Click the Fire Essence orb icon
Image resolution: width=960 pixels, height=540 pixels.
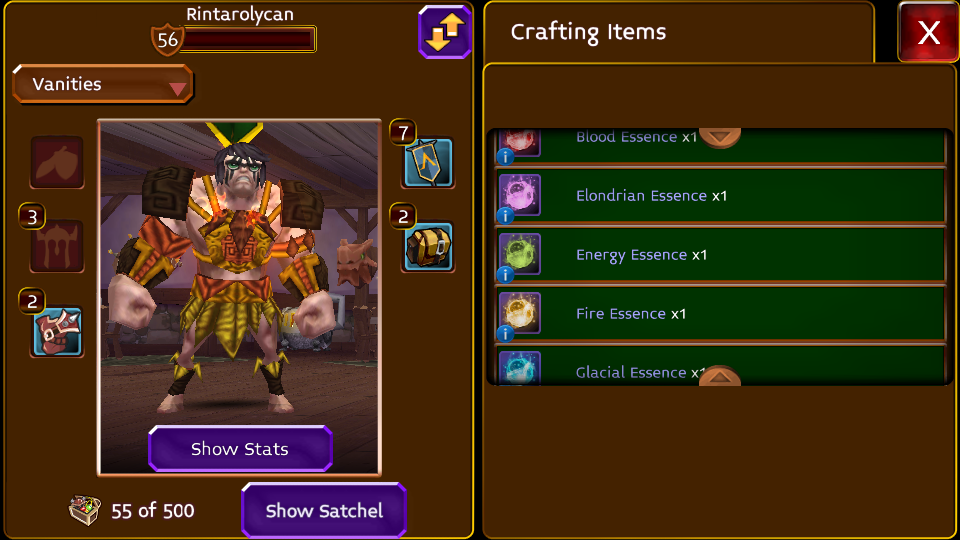coord(520,313)
